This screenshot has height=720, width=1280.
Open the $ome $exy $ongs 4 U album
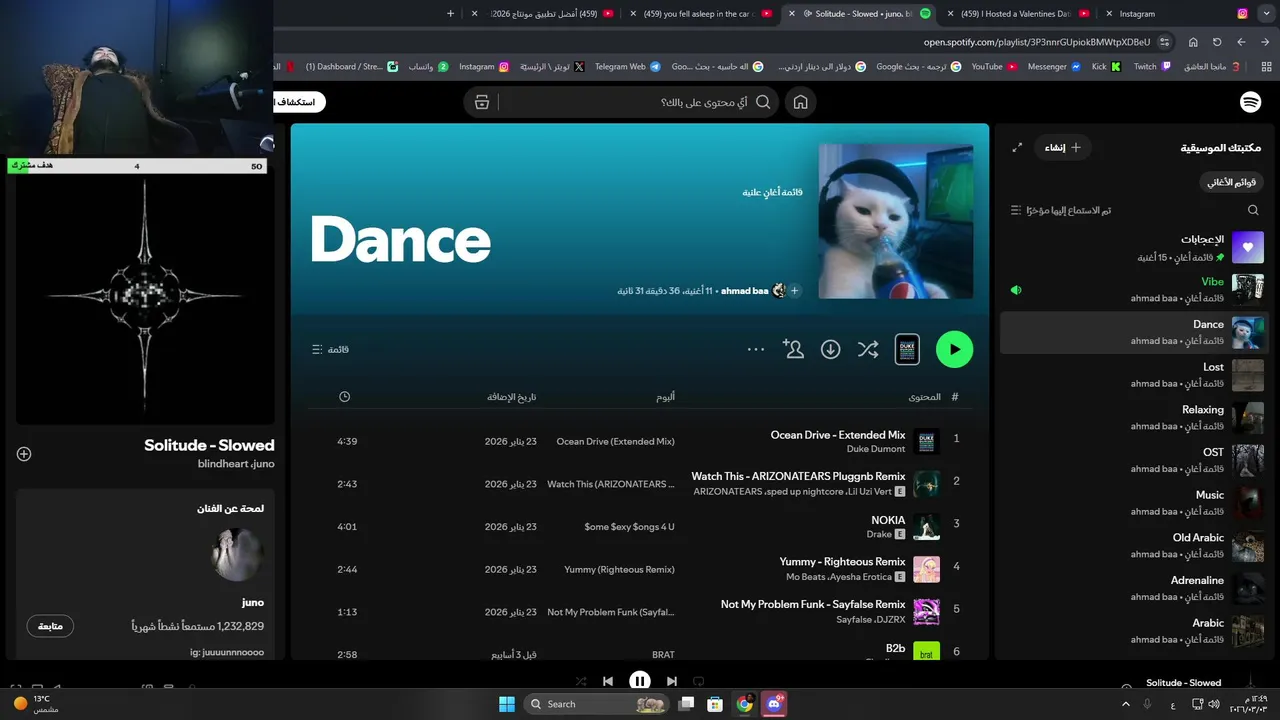click(x=629, y=527)
